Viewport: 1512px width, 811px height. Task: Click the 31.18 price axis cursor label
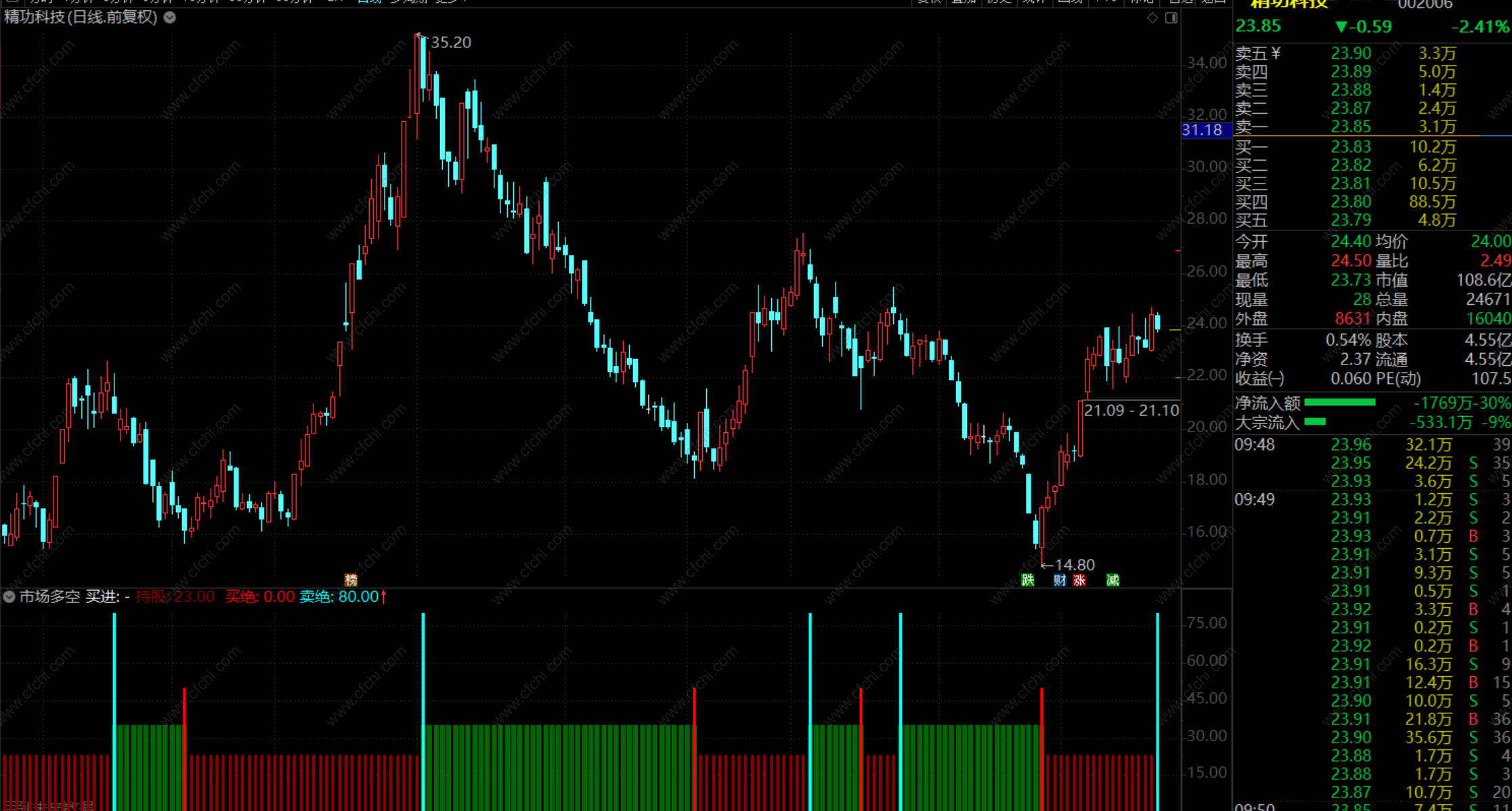[x=1203, y=130]
